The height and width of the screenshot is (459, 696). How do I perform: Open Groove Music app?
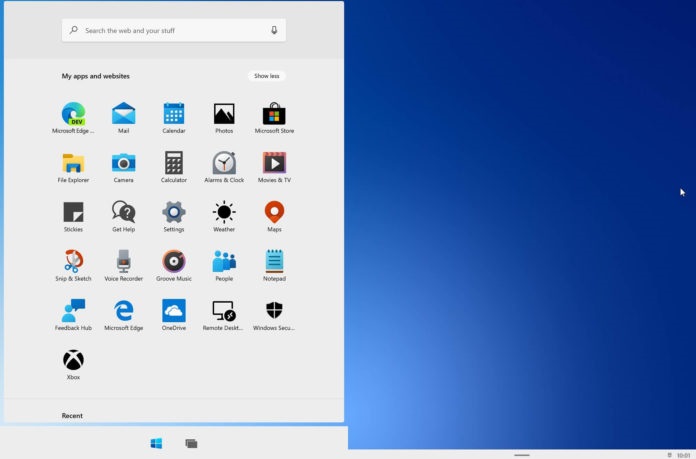(174, 262)
